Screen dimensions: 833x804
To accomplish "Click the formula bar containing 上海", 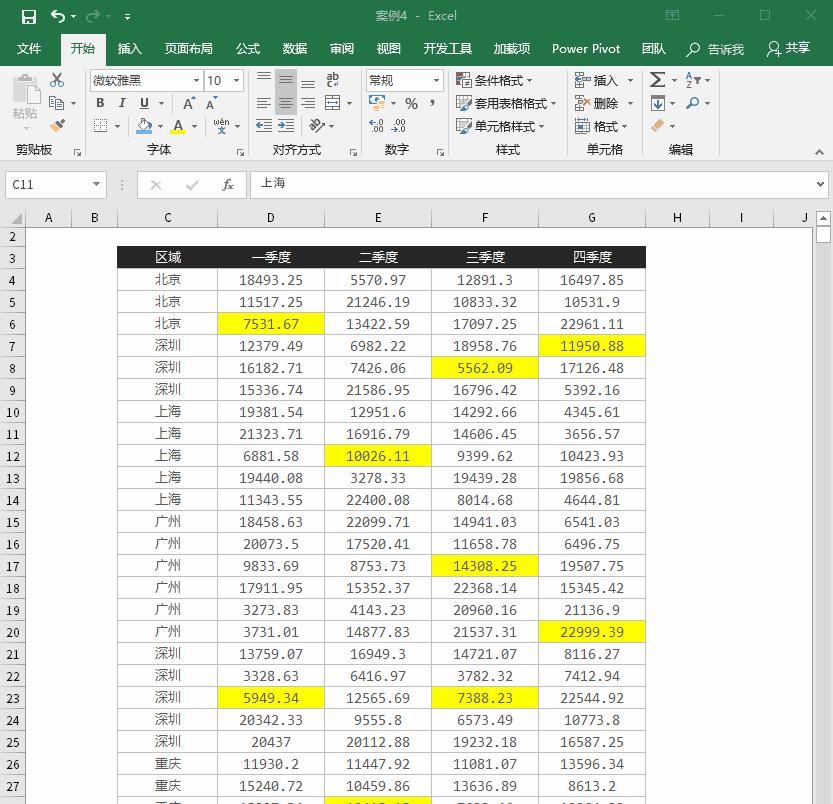I will (532, 184).
